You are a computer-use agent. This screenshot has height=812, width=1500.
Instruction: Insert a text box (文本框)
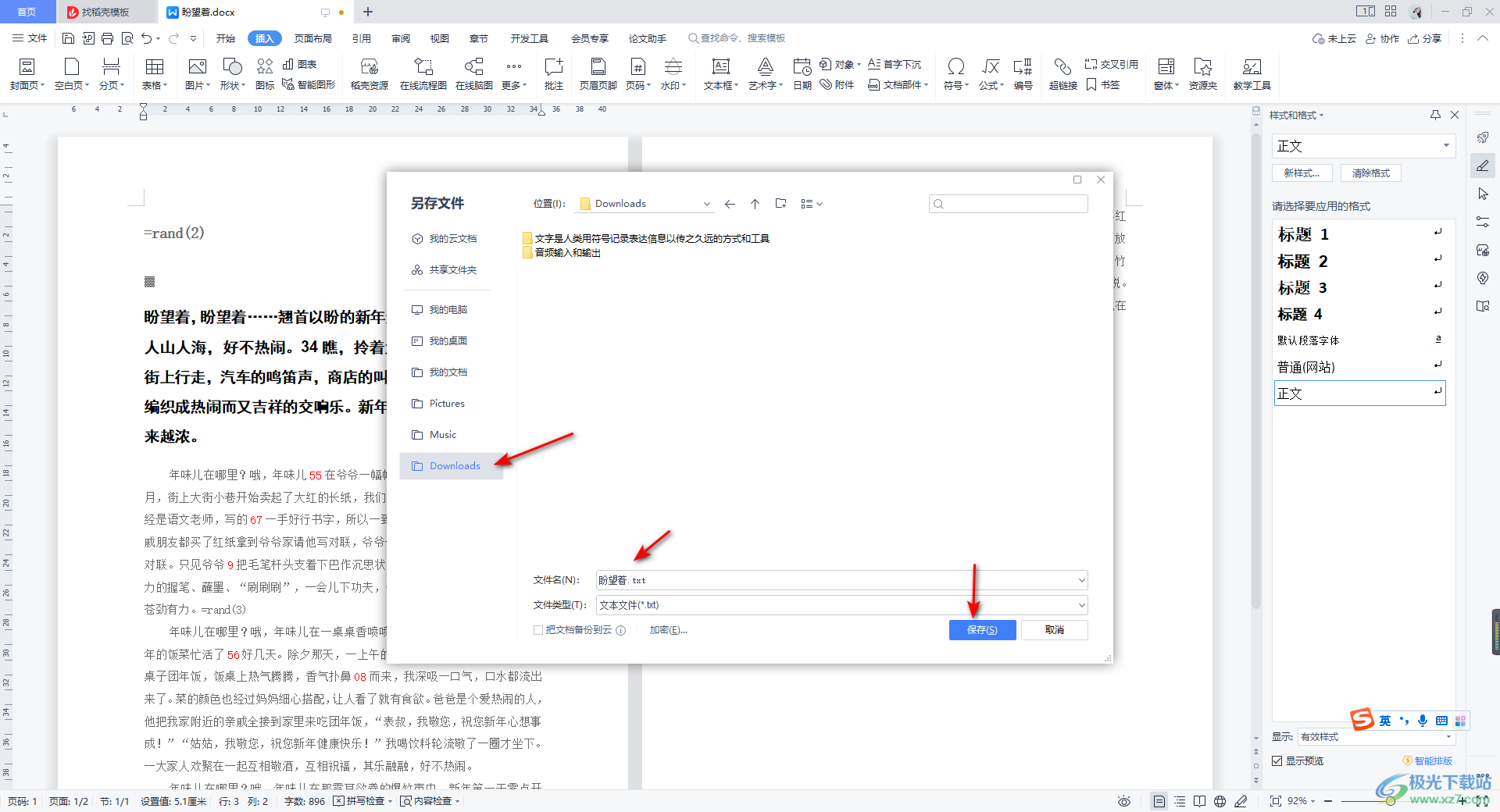(x=721, y=74)
